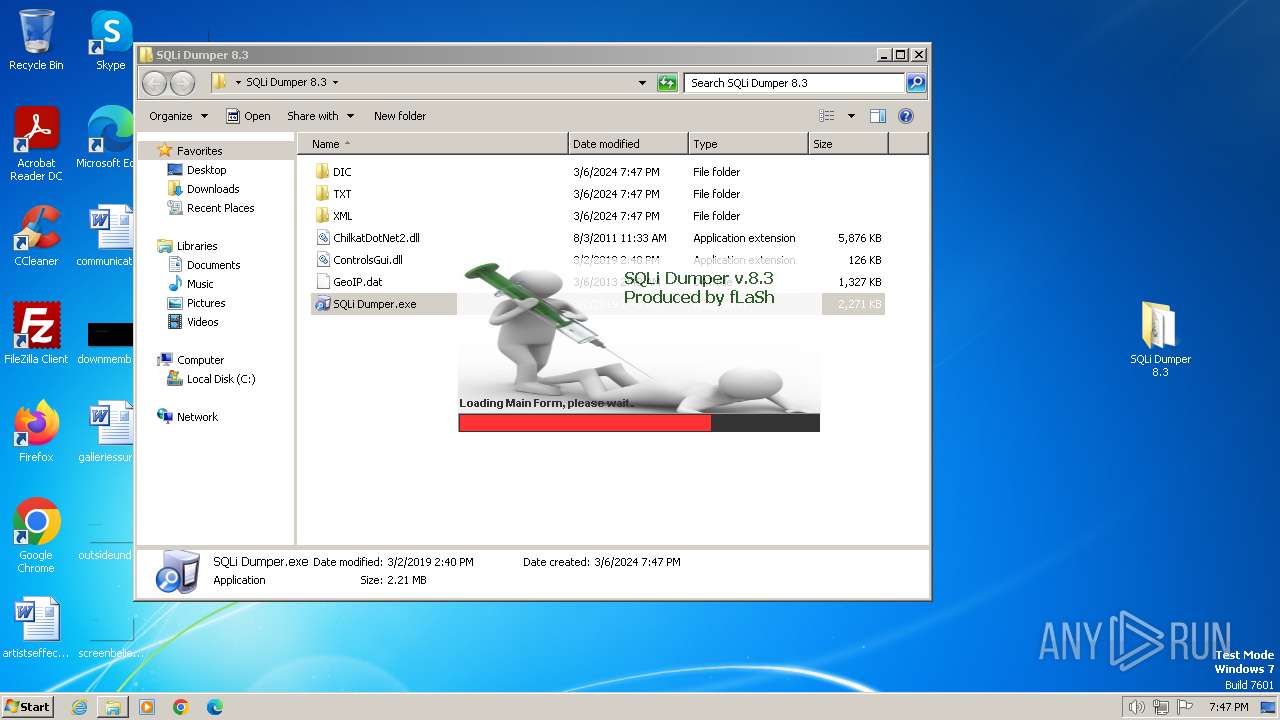Open Downloads in the navigation pane
This screenshot has width=1280, height=720.
coord(213,189)
